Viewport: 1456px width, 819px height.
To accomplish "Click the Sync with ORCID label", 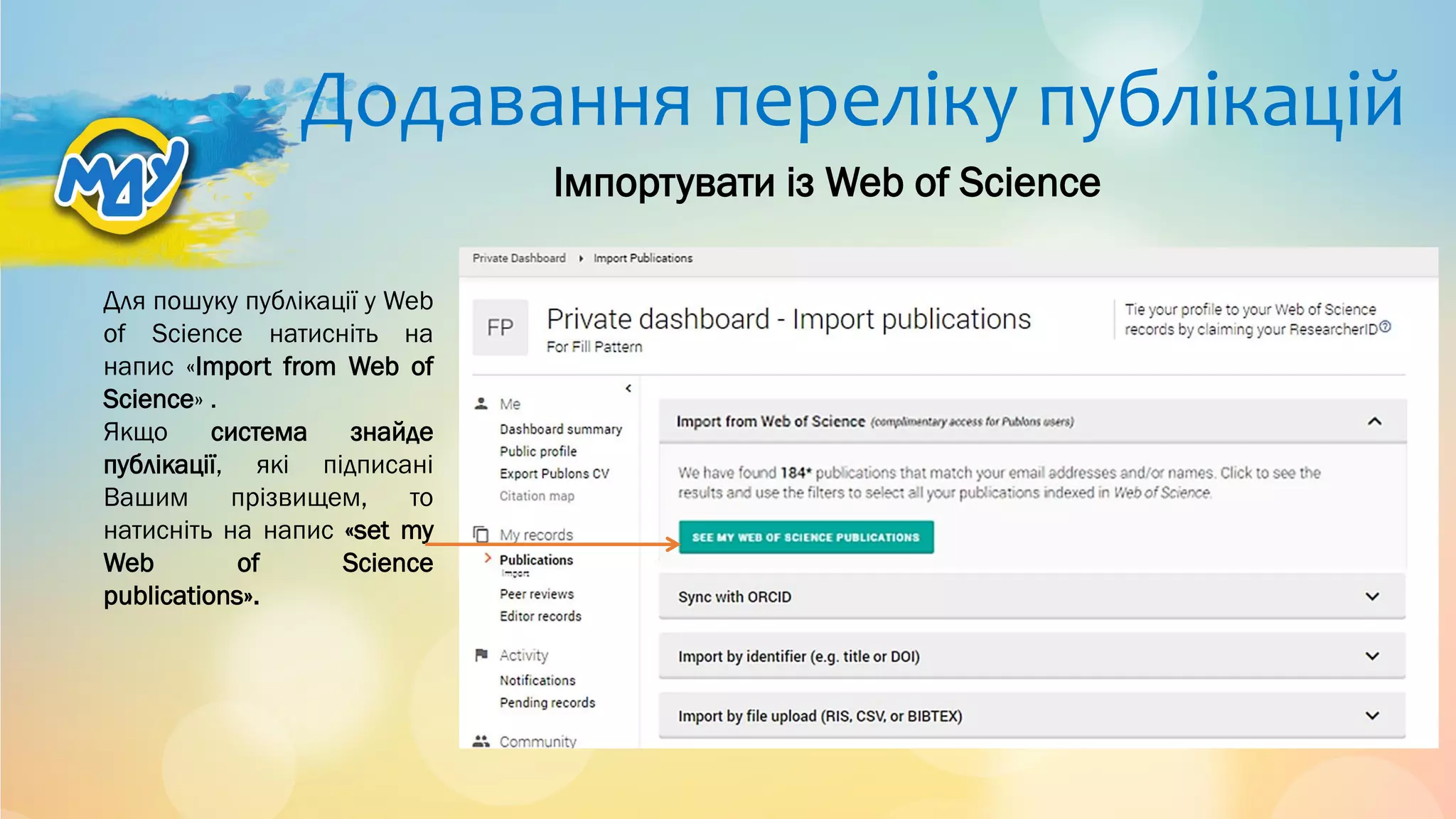I will click(734, 597).
